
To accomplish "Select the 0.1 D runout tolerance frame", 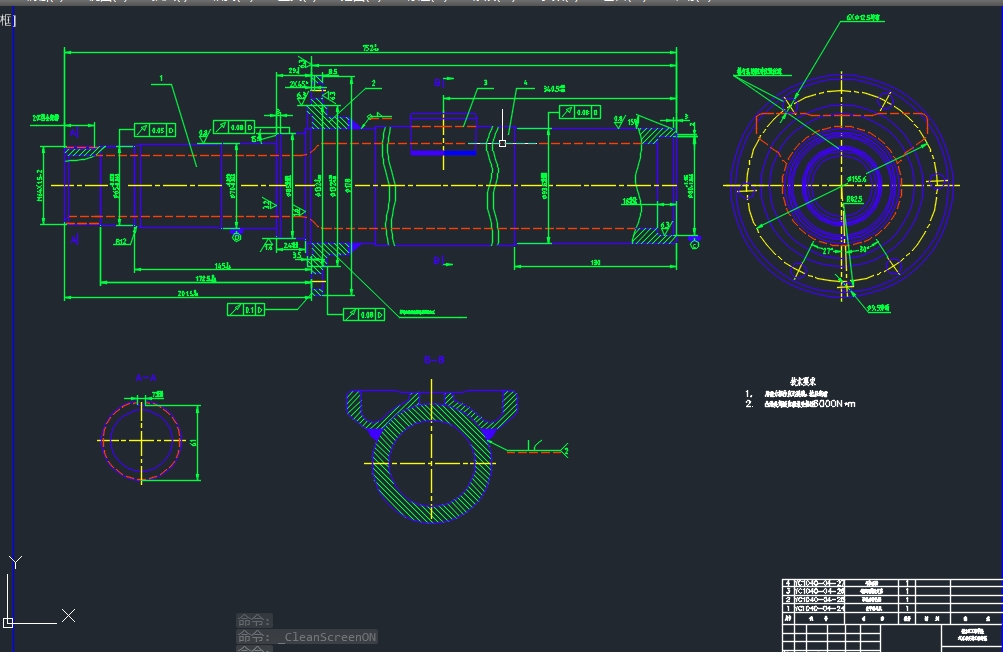I will tap(246, 310).
